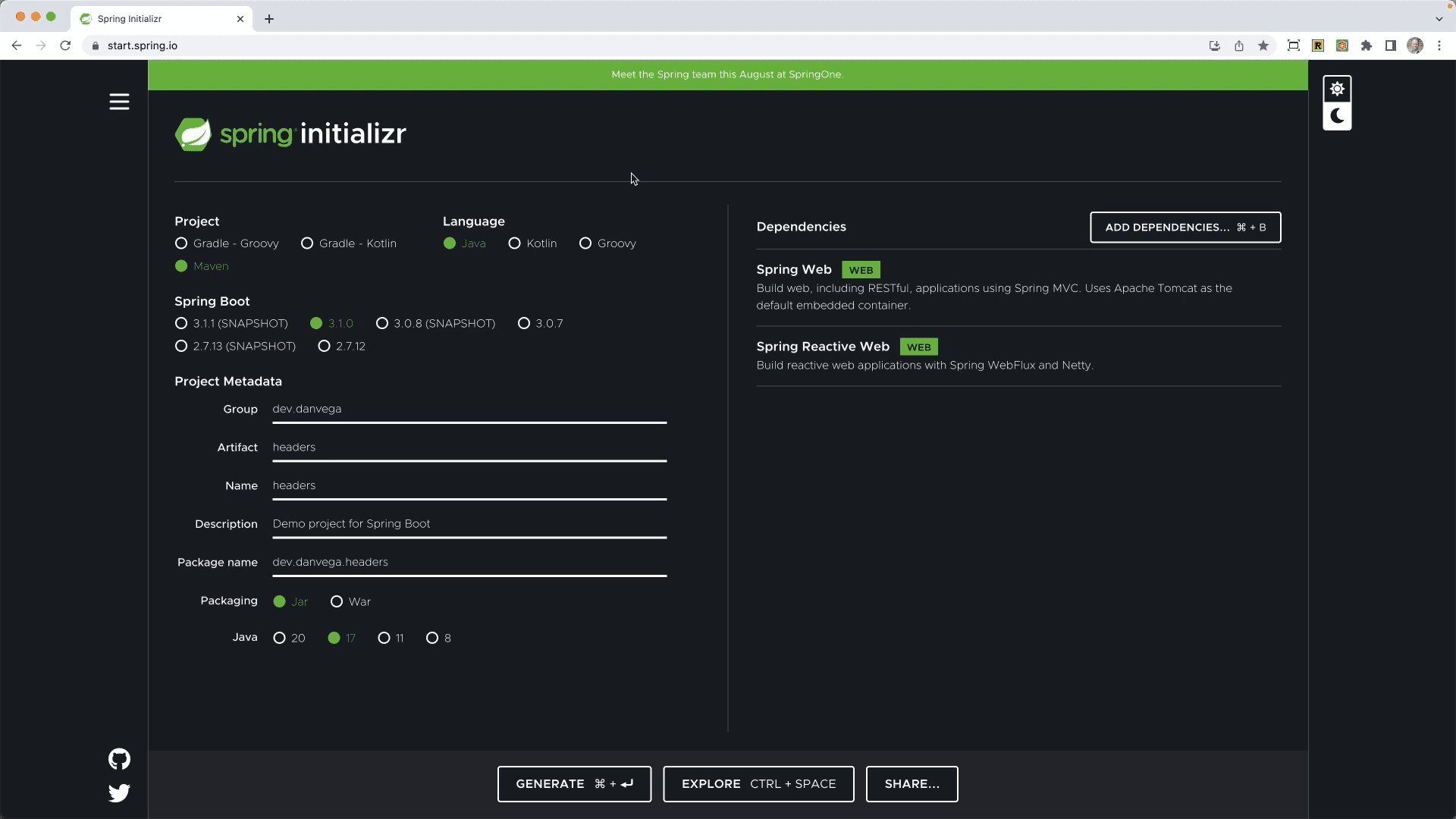
Task: Open the hamburger navigation menu
Action: [119, 101]
